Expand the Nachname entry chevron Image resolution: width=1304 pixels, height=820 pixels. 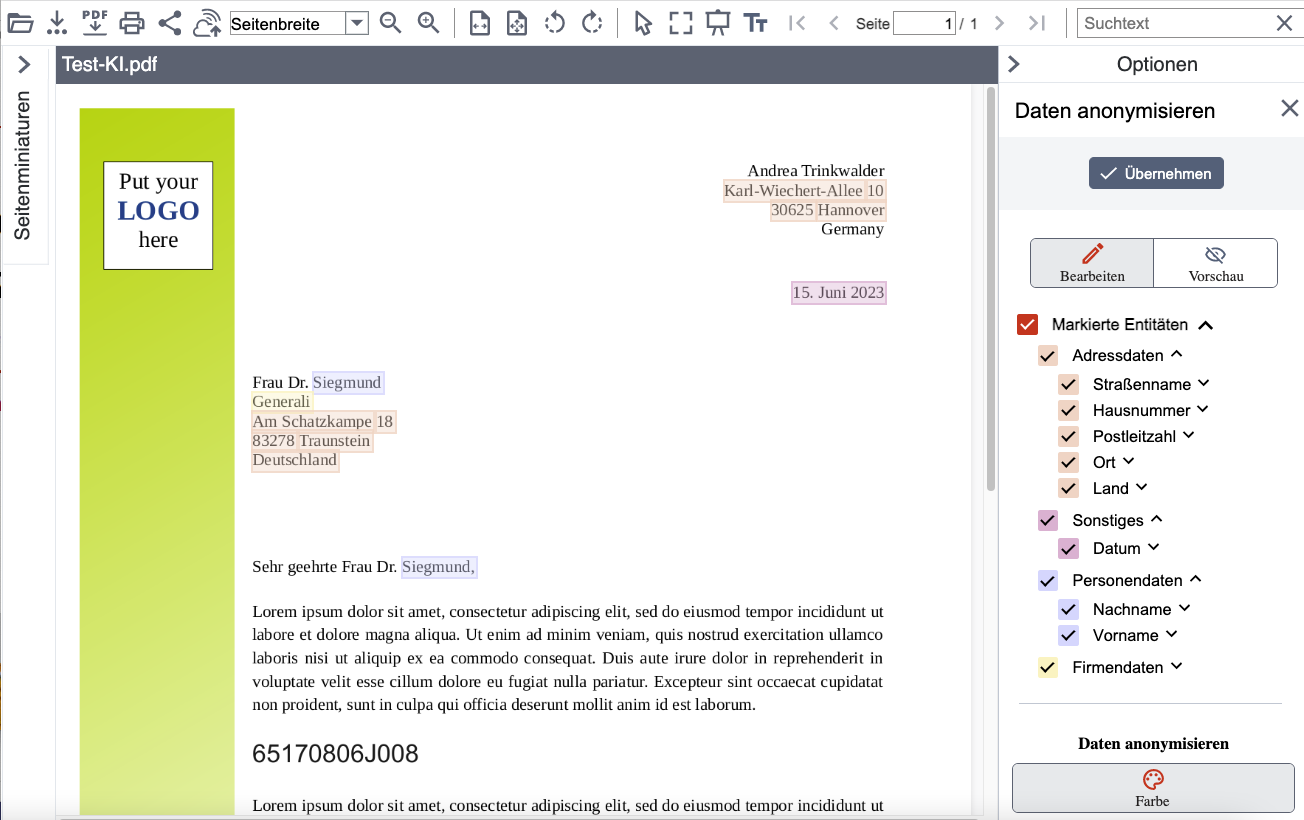[1185, 608]
